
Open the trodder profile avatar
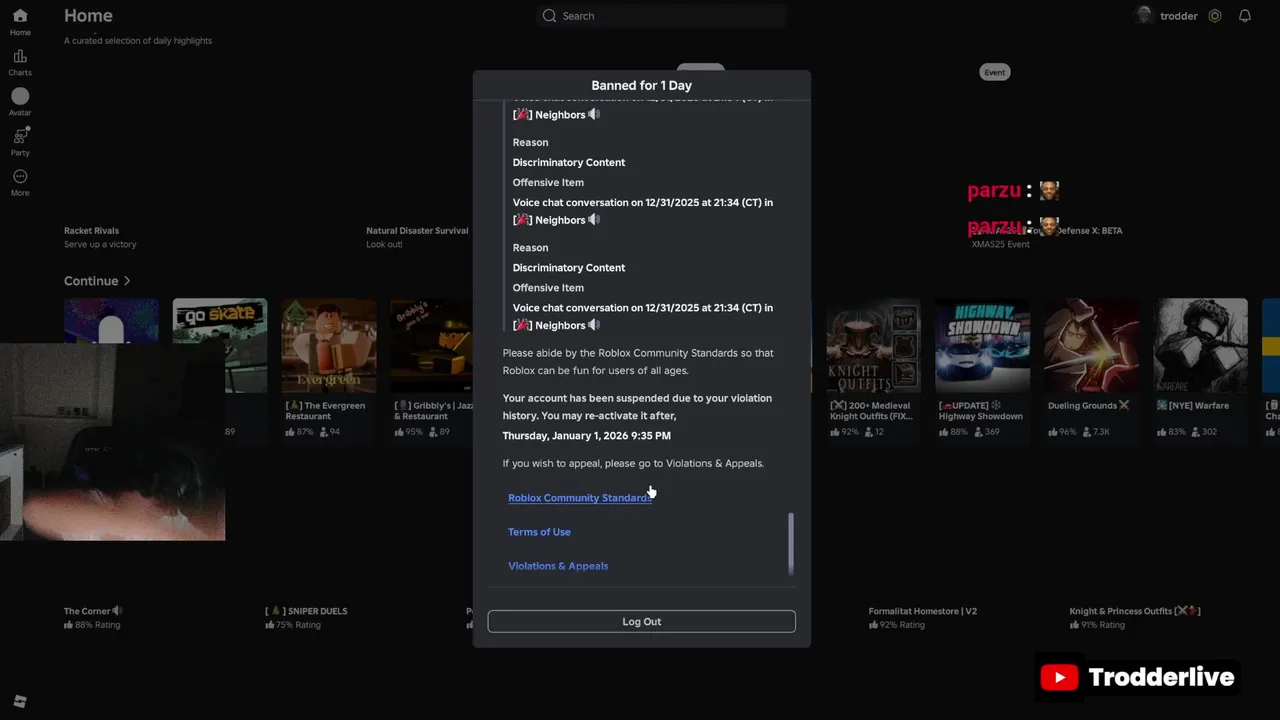tap(1144, 16)
